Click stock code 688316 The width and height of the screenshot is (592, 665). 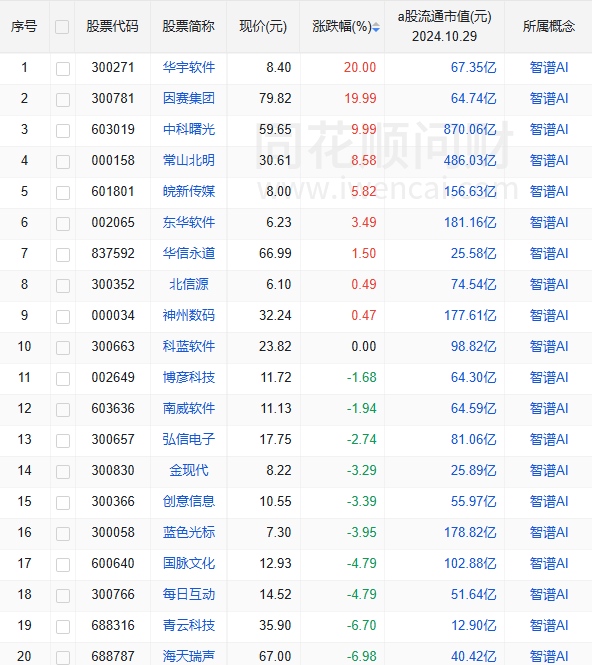coord(113,624)
